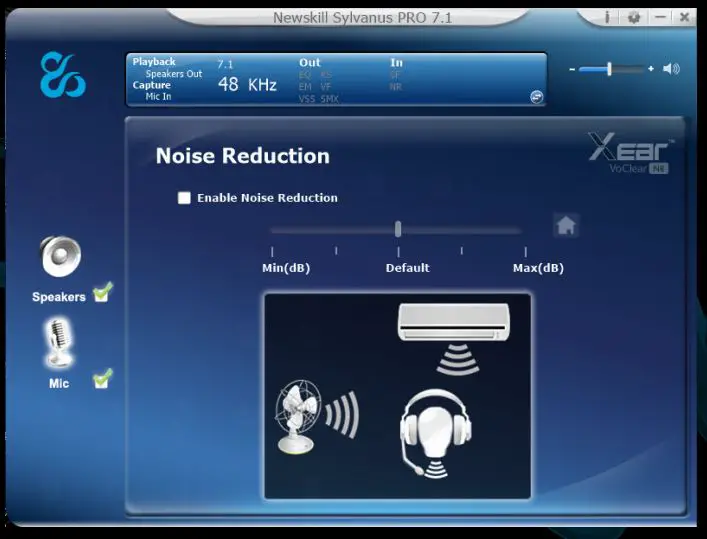Click the 'Default' slider label

(407, 268)
